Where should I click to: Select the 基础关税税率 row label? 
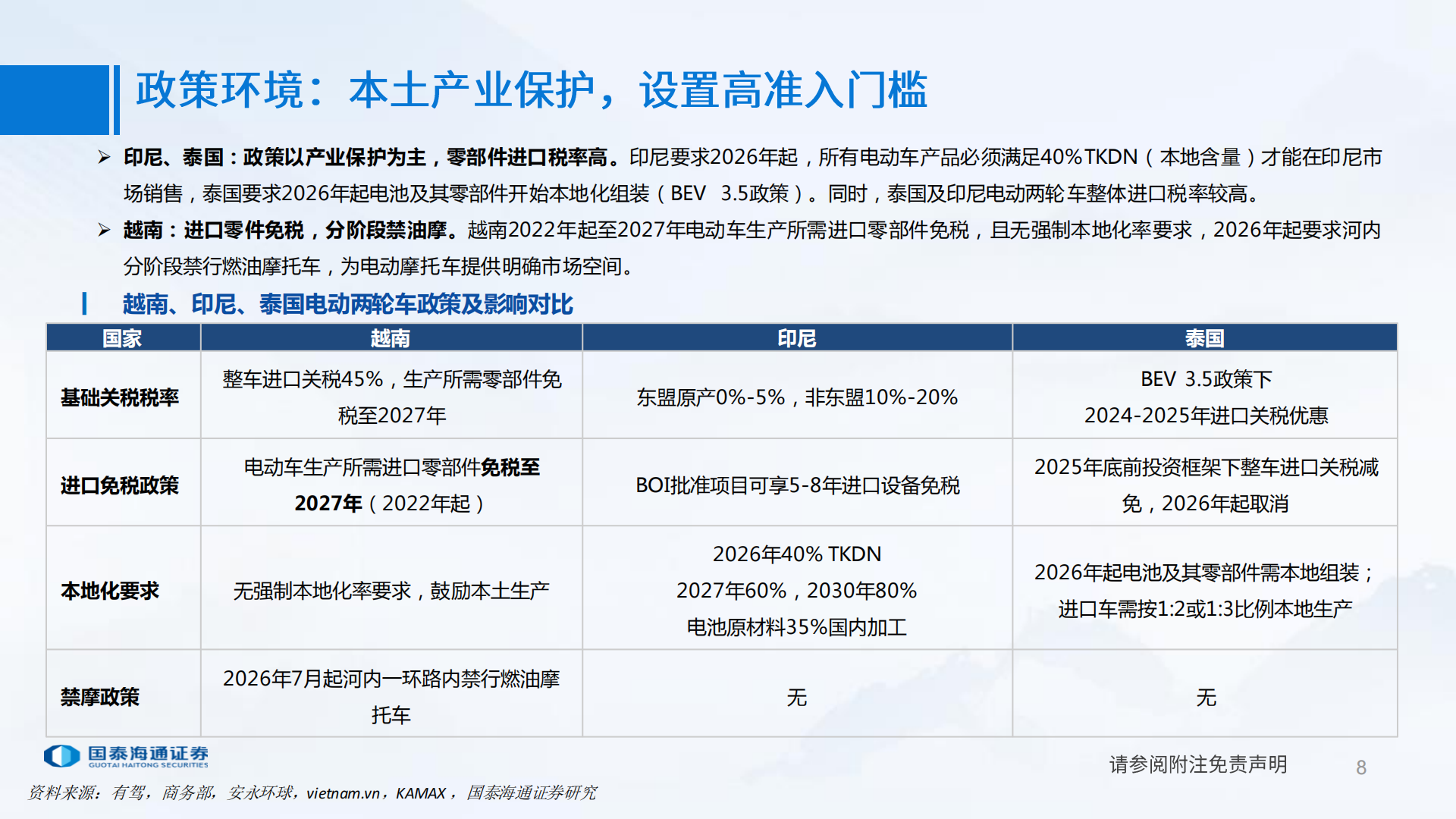click(121, 397)
